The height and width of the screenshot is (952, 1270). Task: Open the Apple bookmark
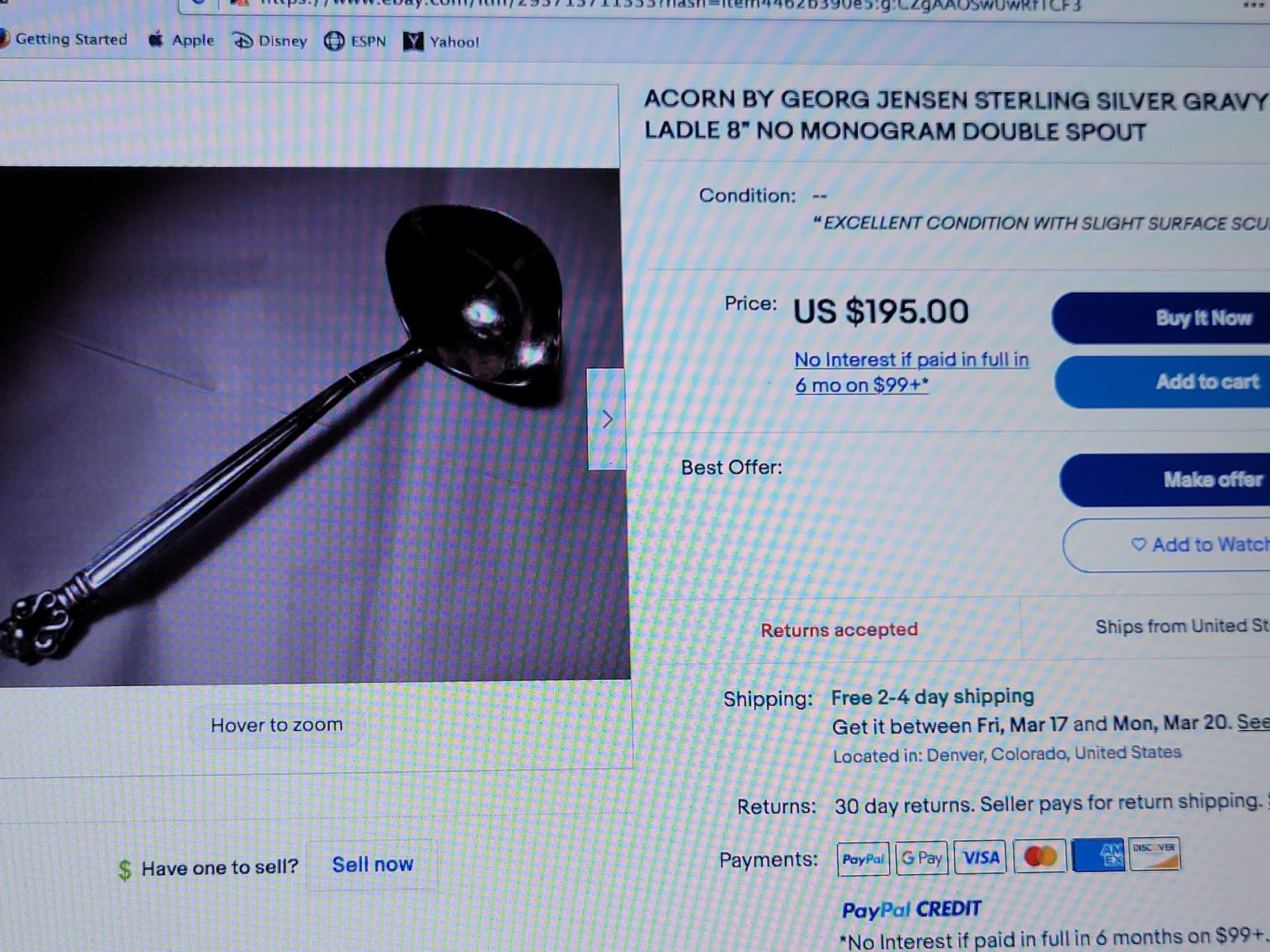pyautogui.click(x=182, y=40)
